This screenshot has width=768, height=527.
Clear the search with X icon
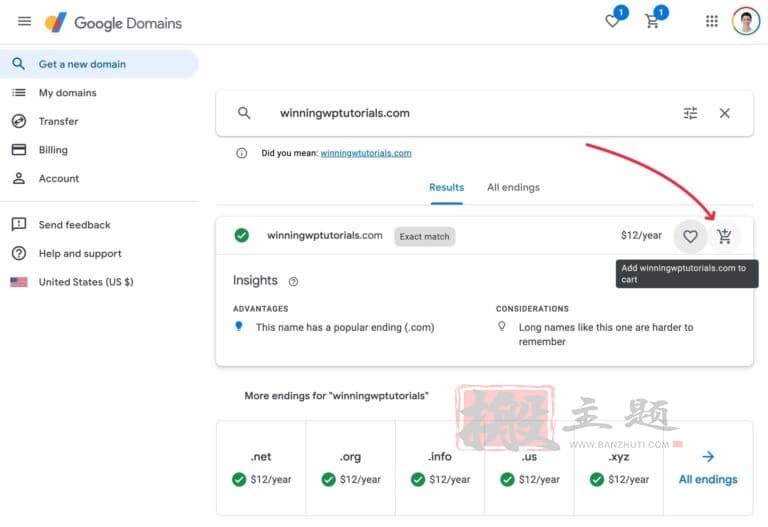point(724,113)
